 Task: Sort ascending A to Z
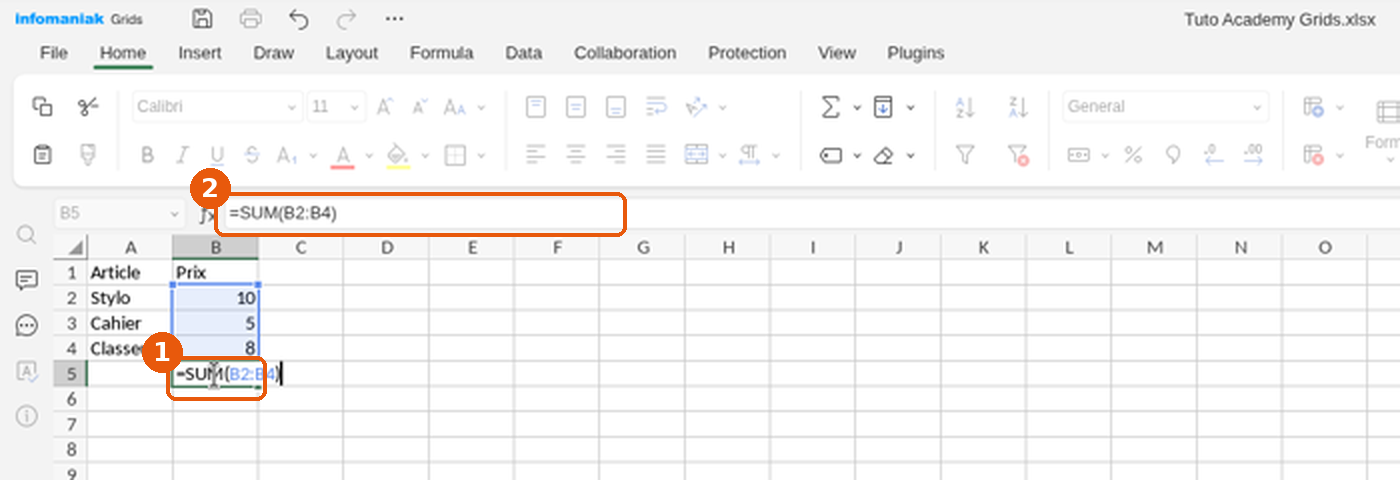pyautogui.click(x=965, y=106)
